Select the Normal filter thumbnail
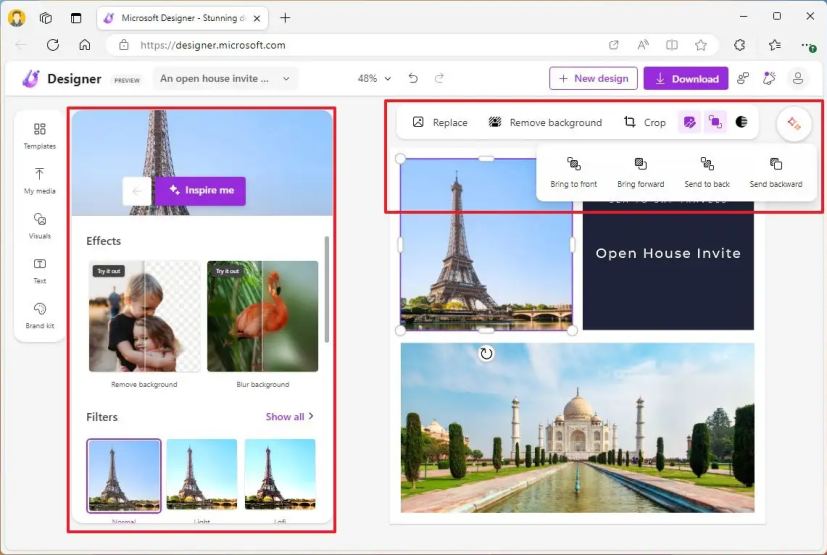Screen dimensions: 827x555 [x=124, y=475]
